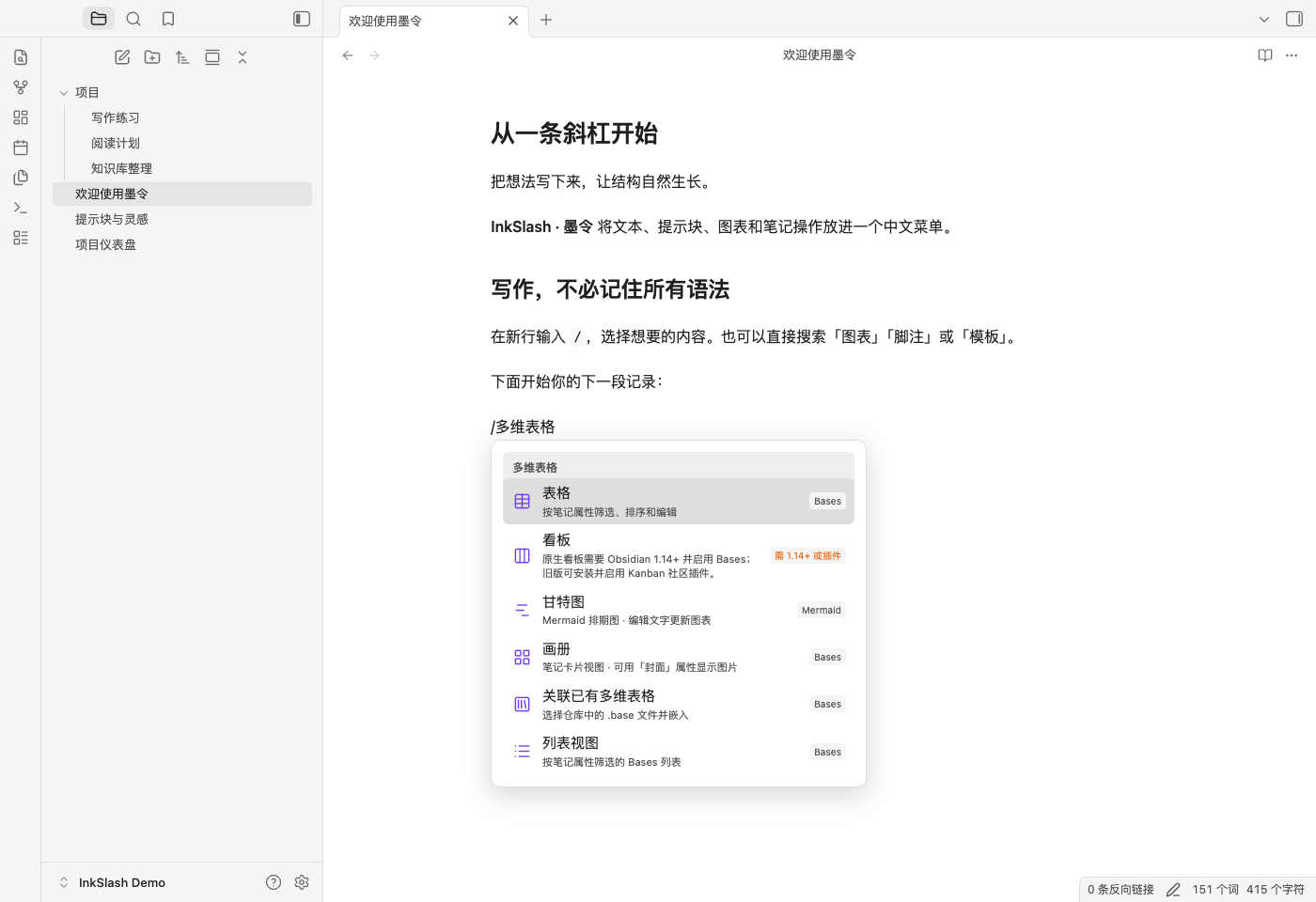This screenshot has height=902, width=1316.
Task: Click the 415 个字符 character count
Action: pos(1276,890)
